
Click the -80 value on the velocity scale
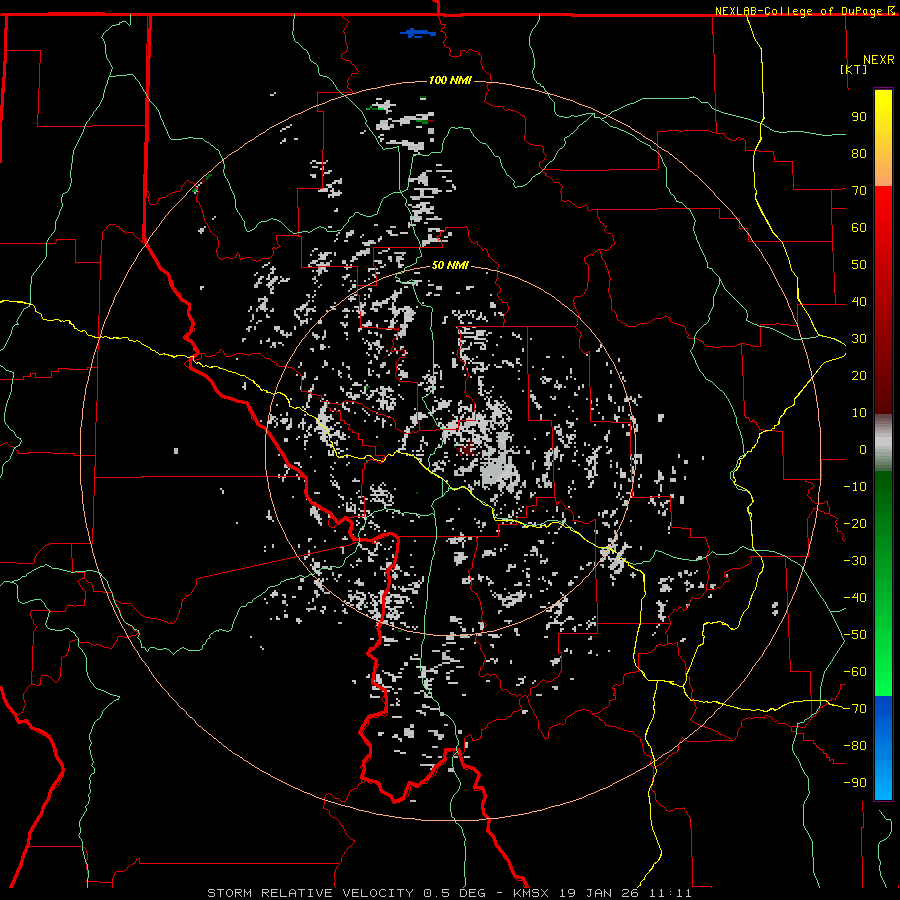[855, 746]
